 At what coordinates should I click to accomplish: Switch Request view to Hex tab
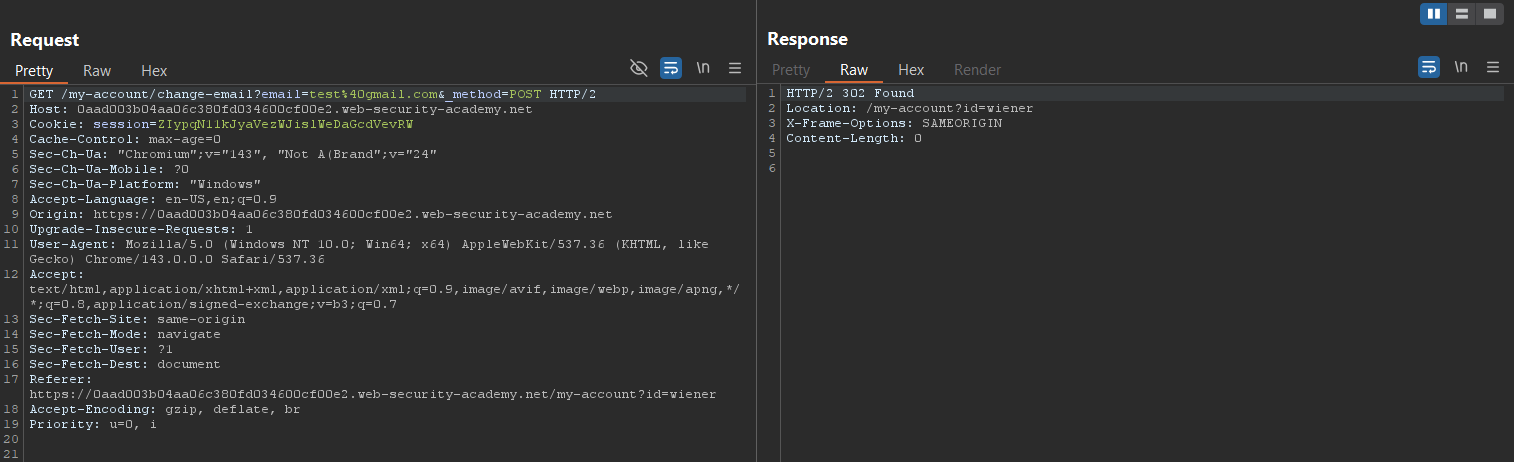pyautogui.click(x=154, y=71)
